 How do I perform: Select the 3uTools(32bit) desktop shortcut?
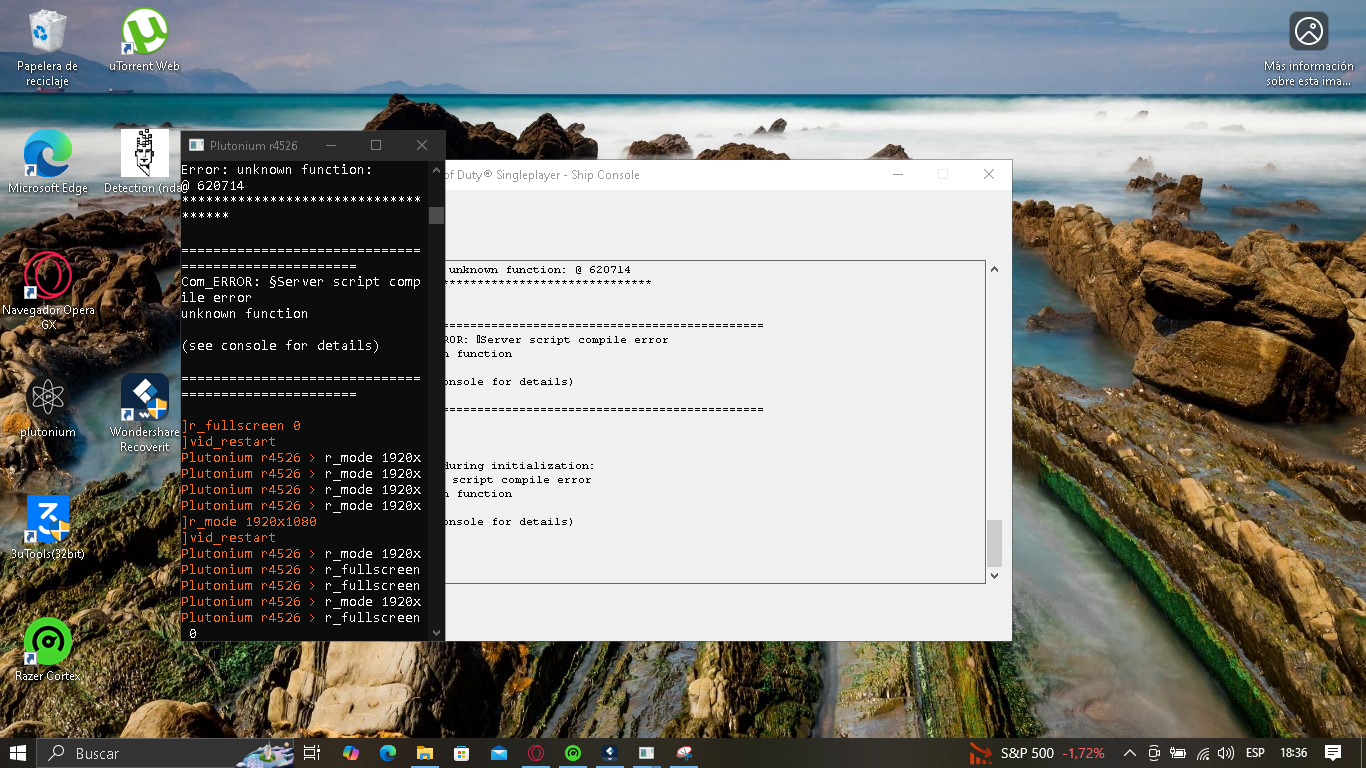(x=48, y=528)
